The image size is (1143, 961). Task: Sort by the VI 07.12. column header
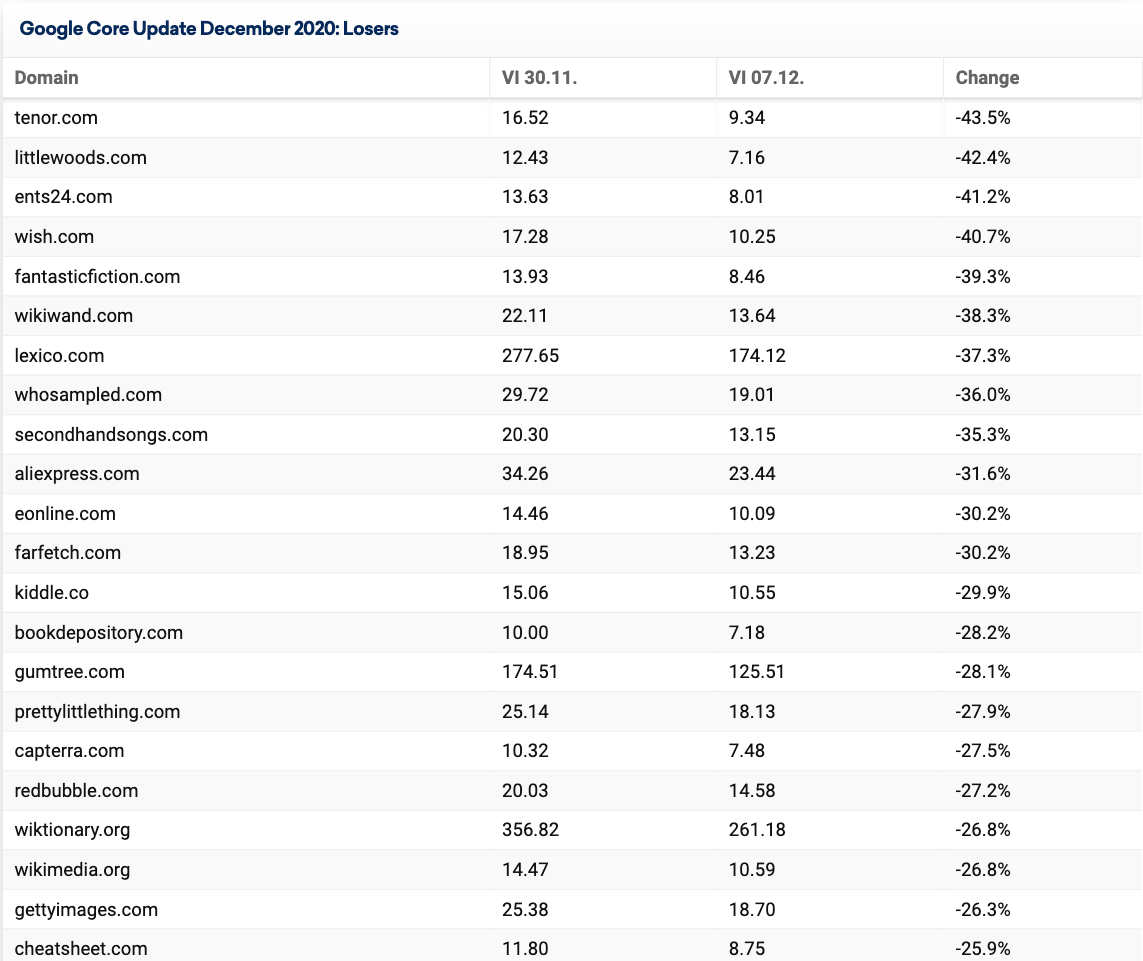click(765, 77)
